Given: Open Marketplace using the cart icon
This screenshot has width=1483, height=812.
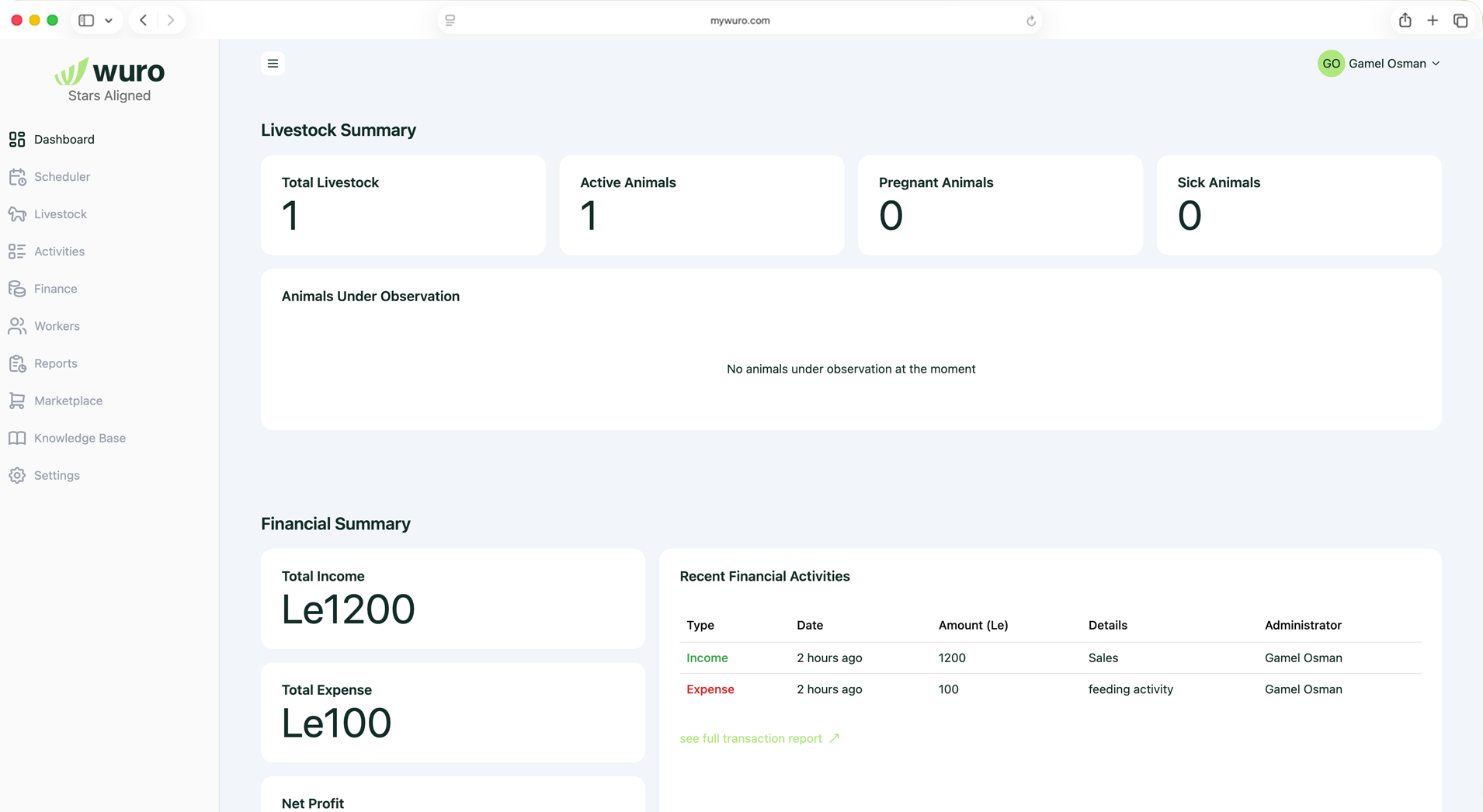Looking at the screenshot, I should 17,401.
